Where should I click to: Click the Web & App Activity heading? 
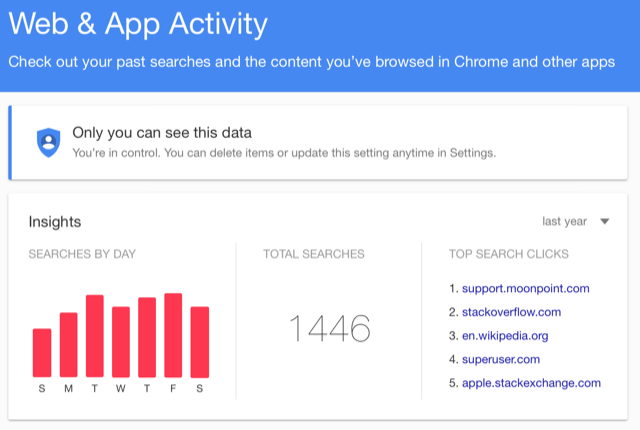(x=138, y=24)
